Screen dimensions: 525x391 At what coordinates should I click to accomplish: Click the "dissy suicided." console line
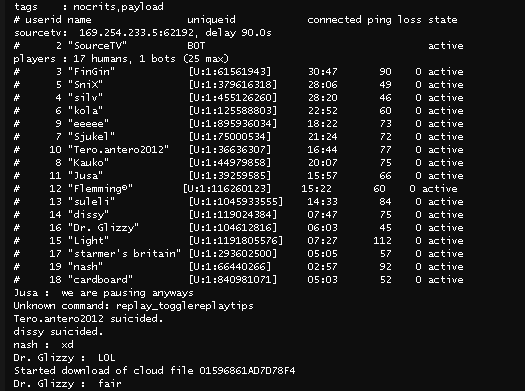pyautogui.click(x=58, y=332)
